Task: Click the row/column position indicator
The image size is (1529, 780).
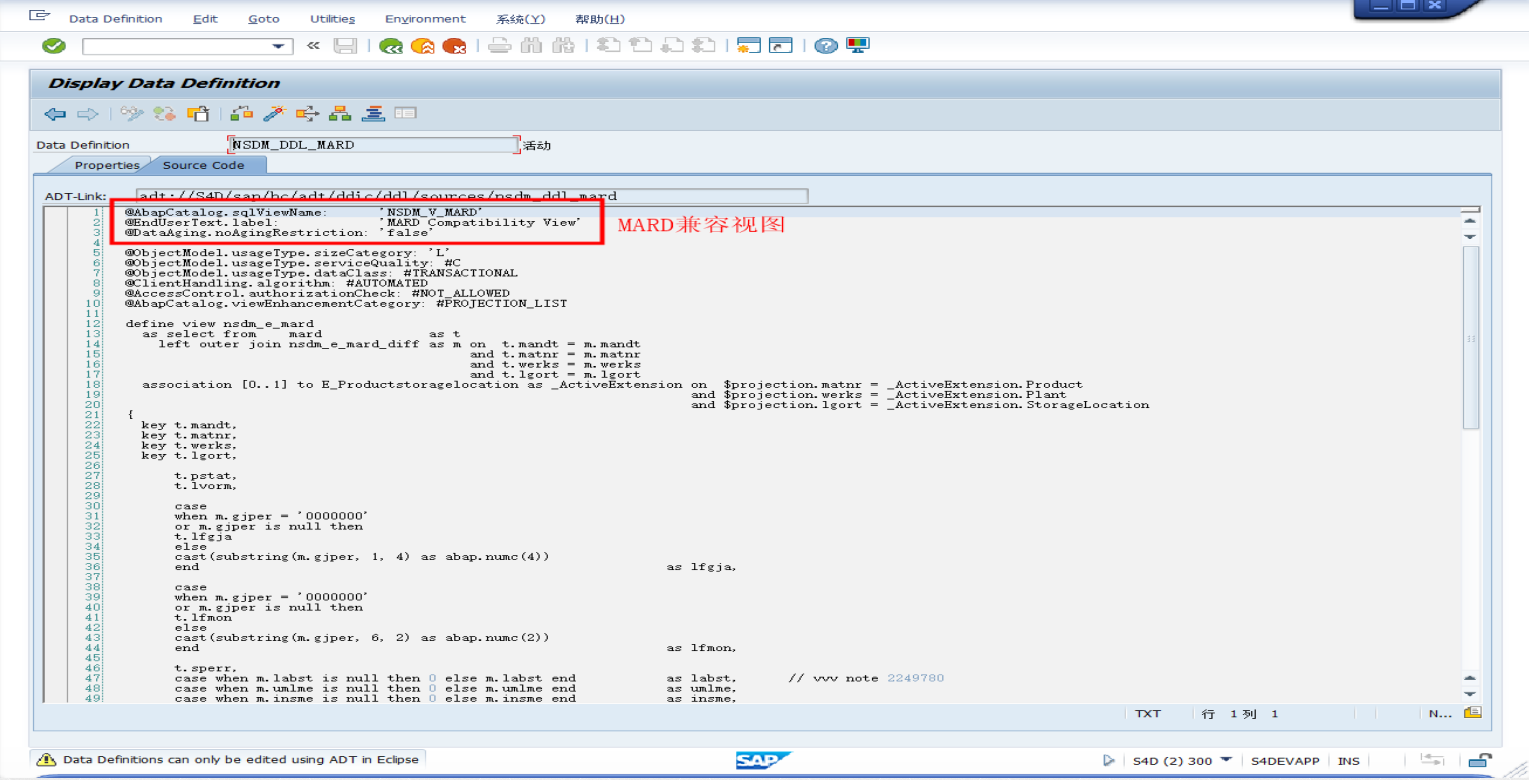Action: (x=1240, y=714)
